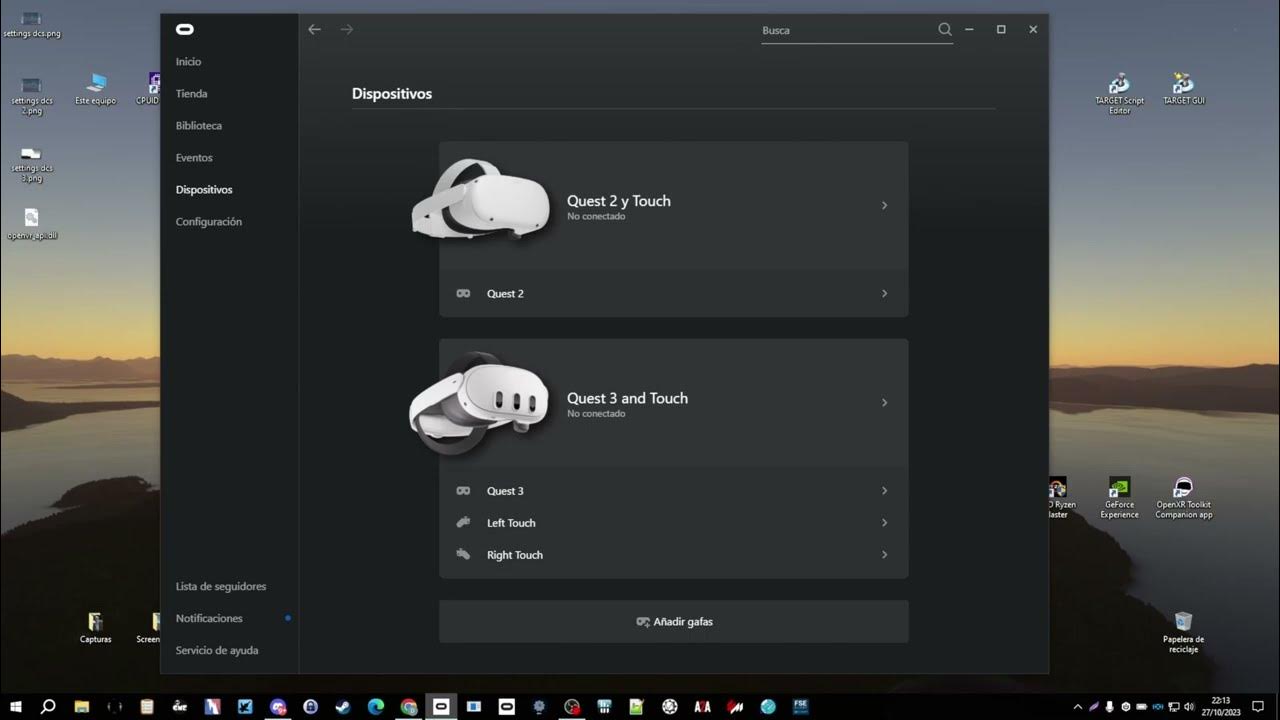The width and height of the screenshot is (1280, 720).
Task: Open the settings dcs 3.png desktop file
Action: [x=32, y=165]
